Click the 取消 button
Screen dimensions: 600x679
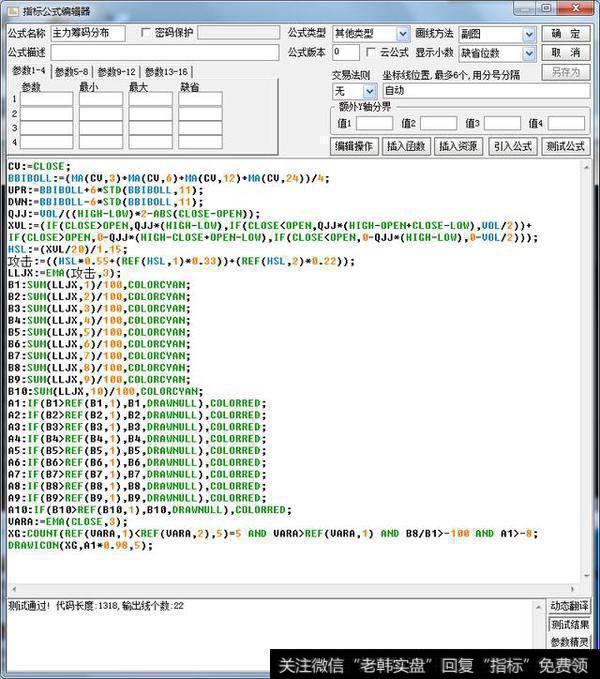(x=566, y=53)
